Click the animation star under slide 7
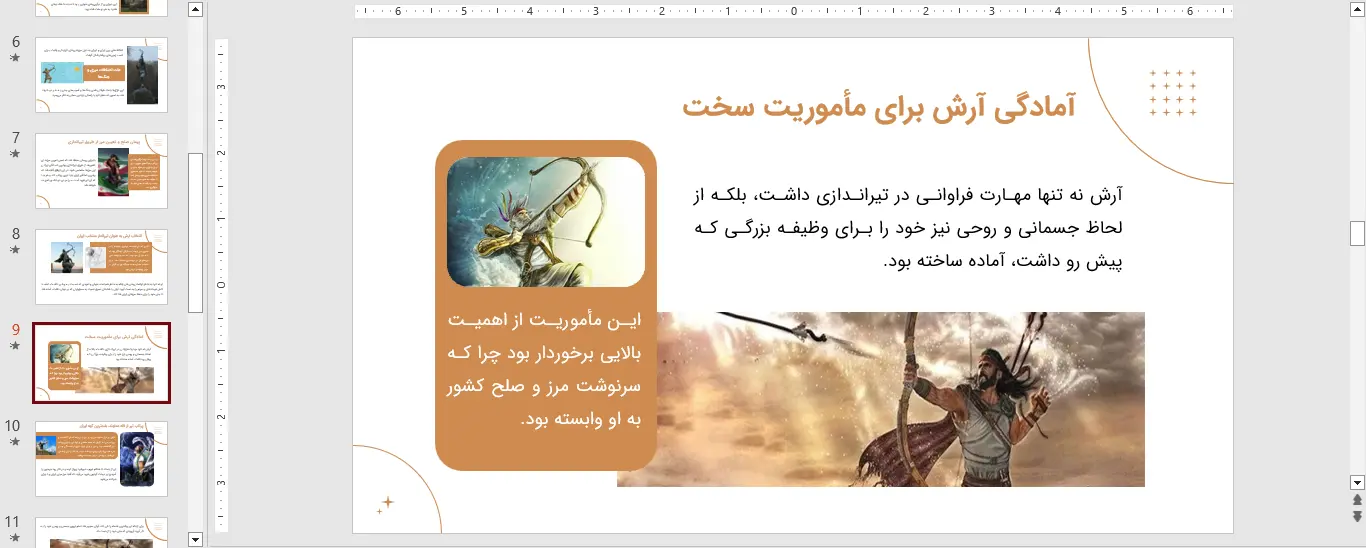The width and height of the screenshot is (1366, 548). pyautogui.click(x=14, y=154)
